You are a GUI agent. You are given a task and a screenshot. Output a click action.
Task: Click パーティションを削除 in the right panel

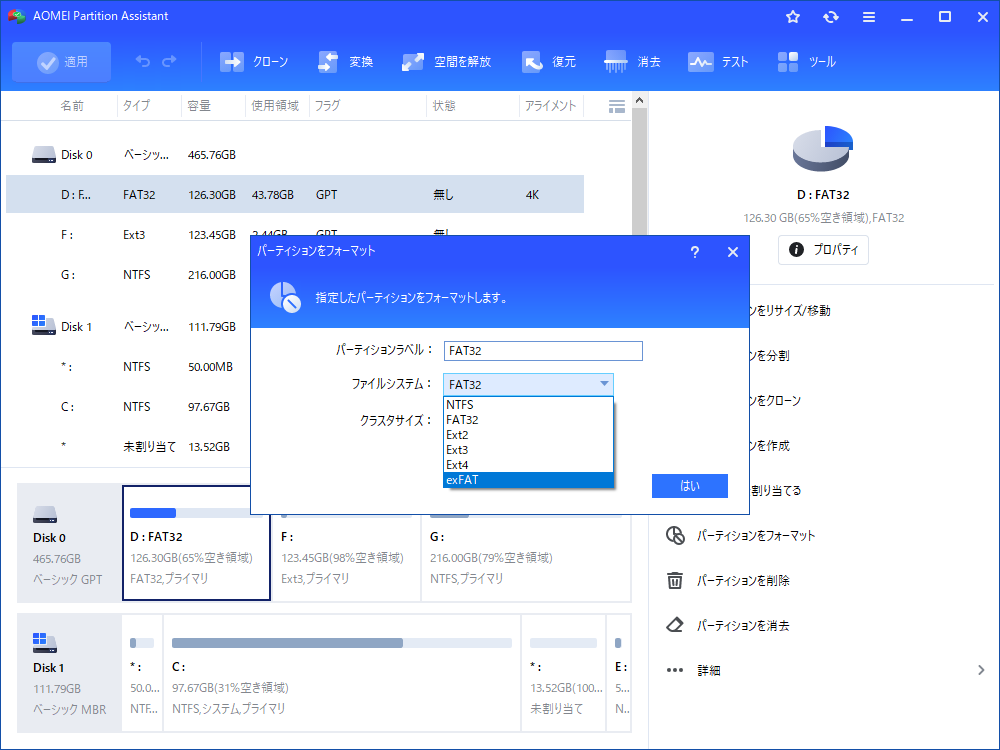point(743,580)
